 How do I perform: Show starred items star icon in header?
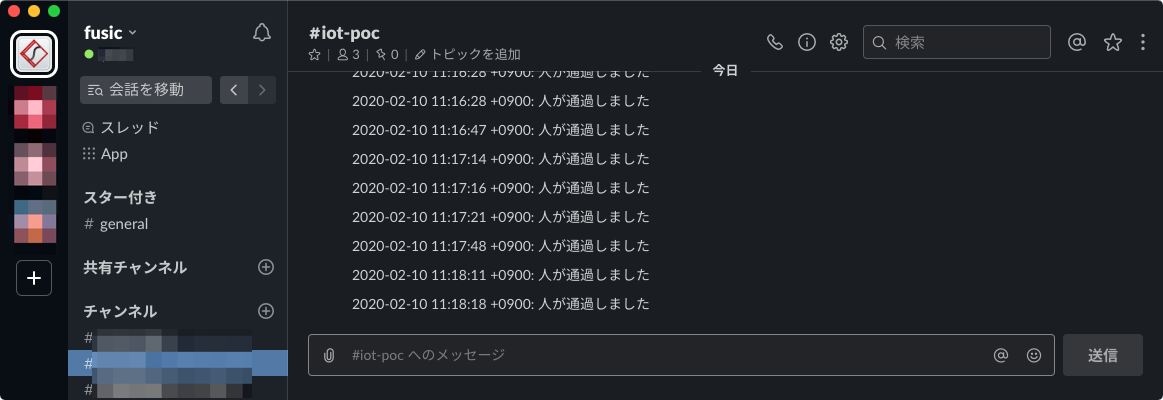pos(1113,42)
